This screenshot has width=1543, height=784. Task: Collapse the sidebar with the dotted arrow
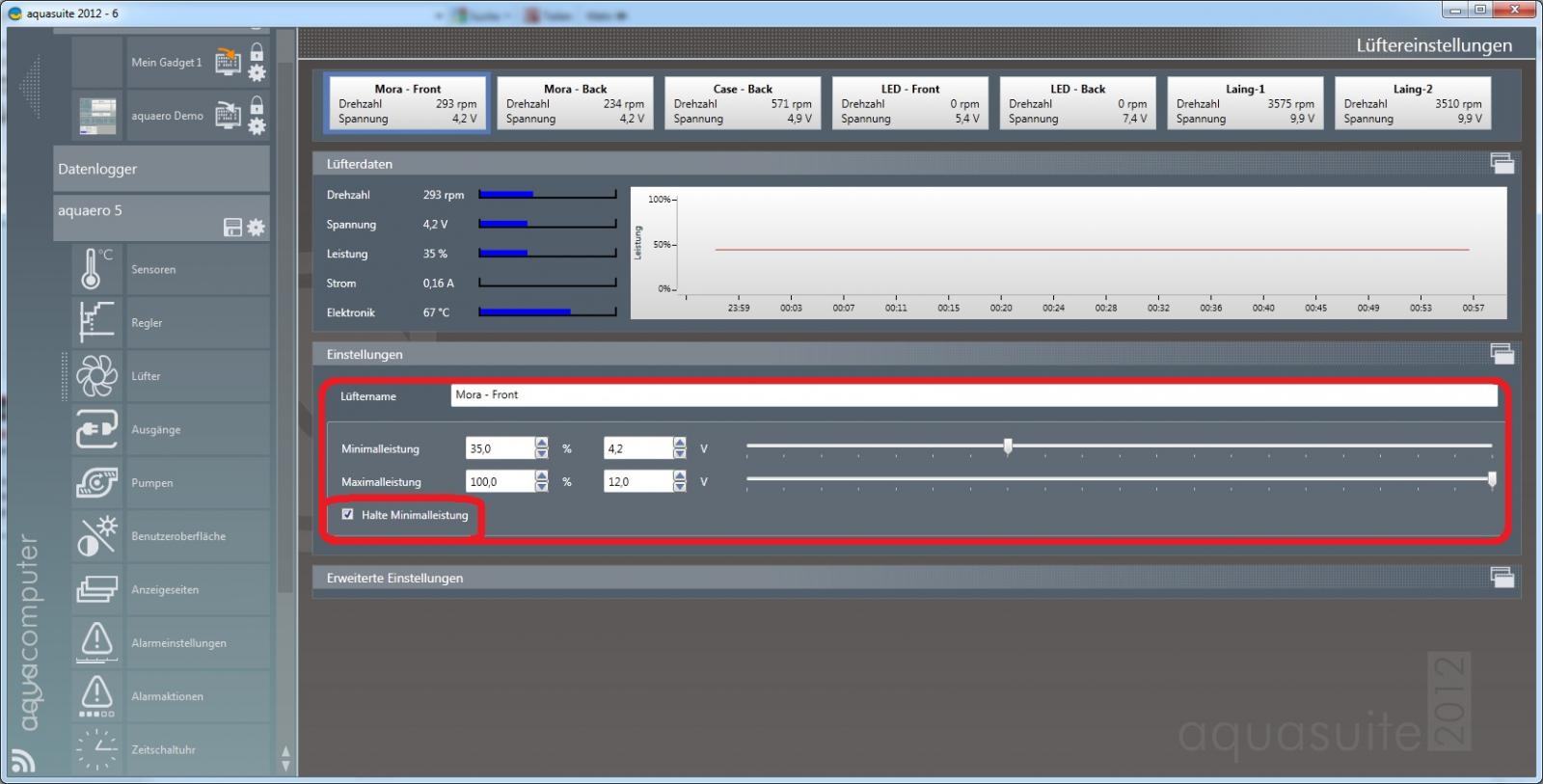click(32, 87)
